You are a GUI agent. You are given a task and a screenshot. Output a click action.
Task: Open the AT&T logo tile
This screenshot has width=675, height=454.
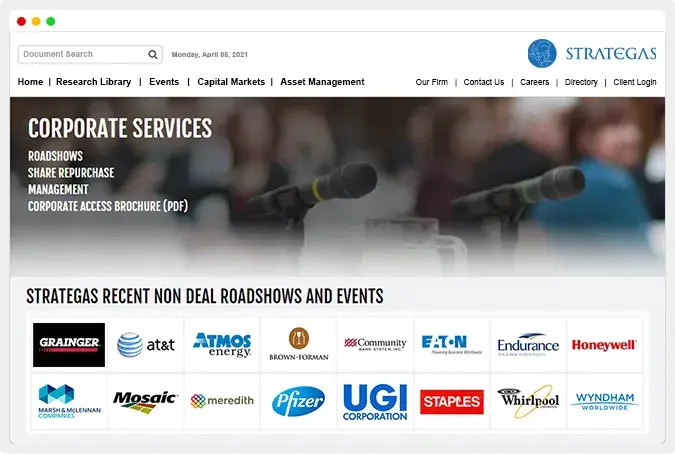146,345
